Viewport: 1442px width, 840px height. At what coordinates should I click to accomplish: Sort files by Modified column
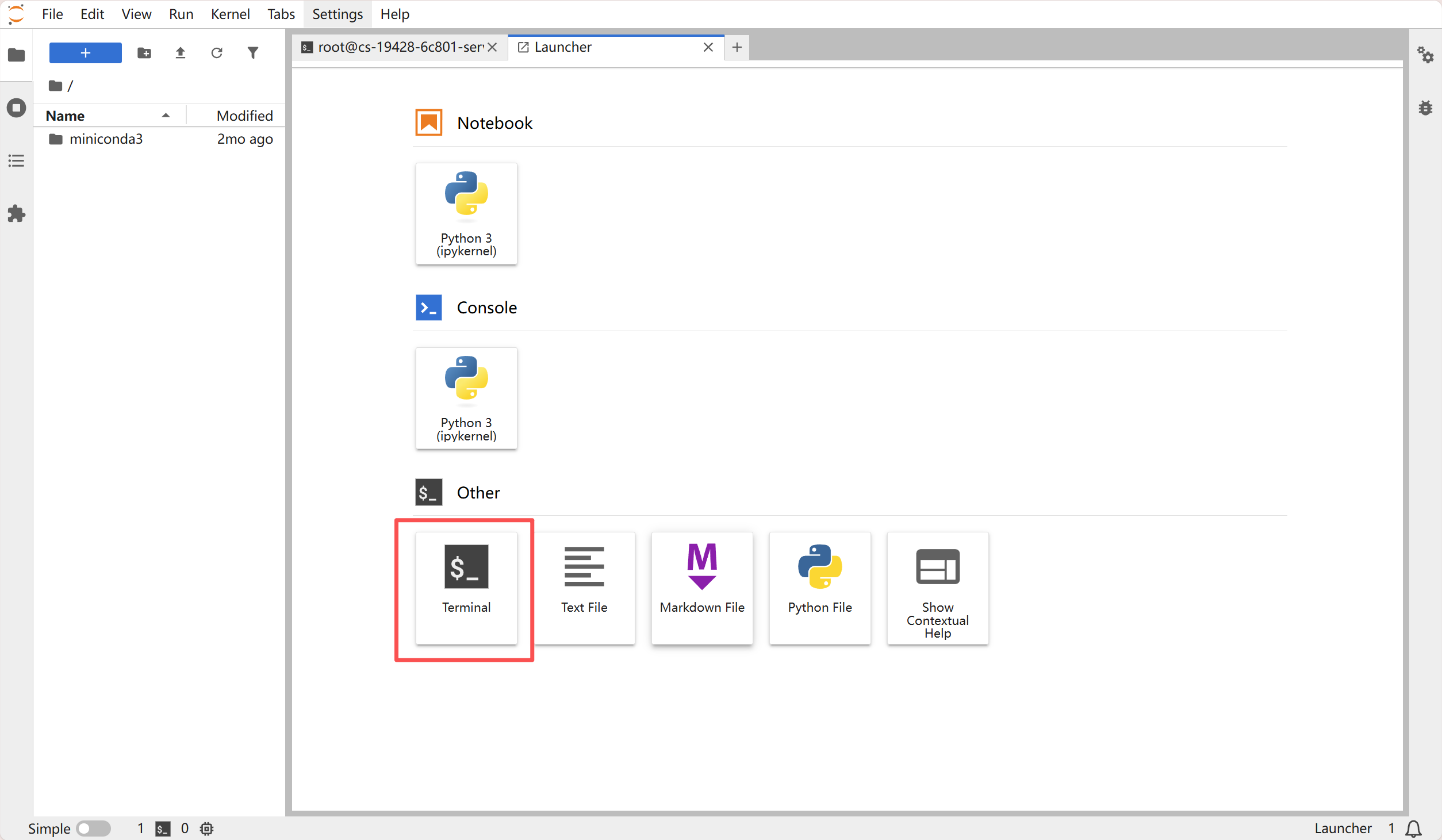(244, 116)
